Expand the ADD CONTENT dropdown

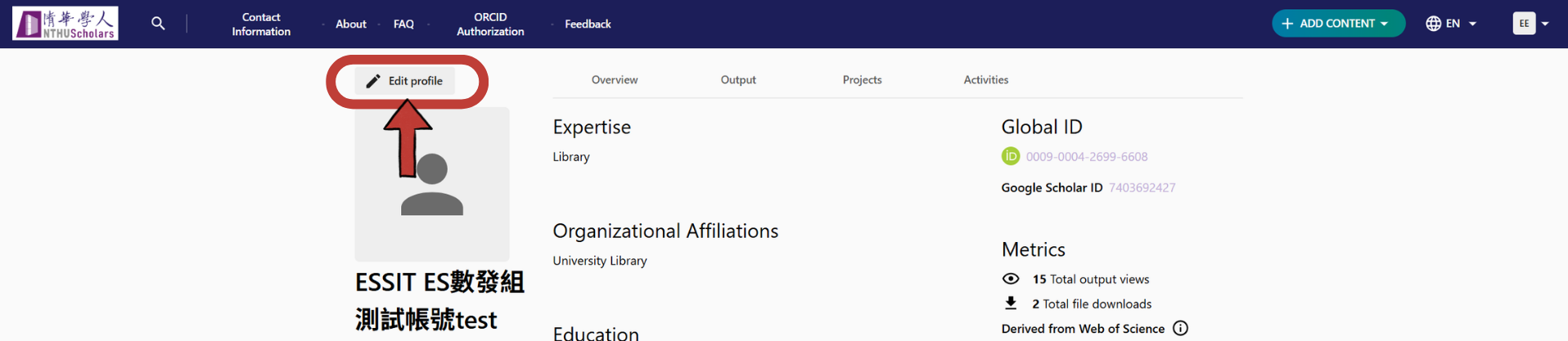pyautogui.click(x=1338, y=24)
